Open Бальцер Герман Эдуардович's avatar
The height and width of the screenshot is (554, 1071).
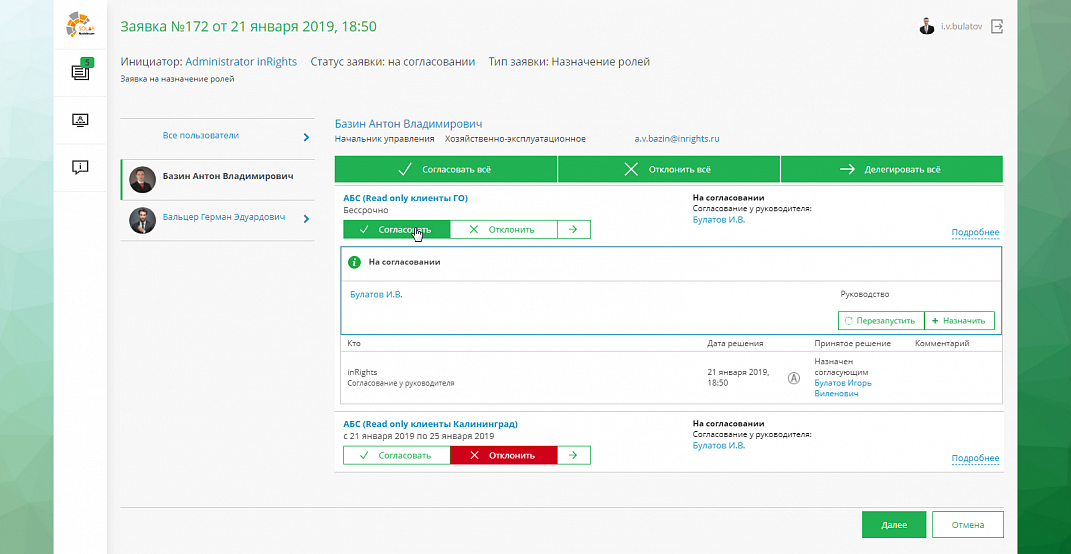pos(142,221)
